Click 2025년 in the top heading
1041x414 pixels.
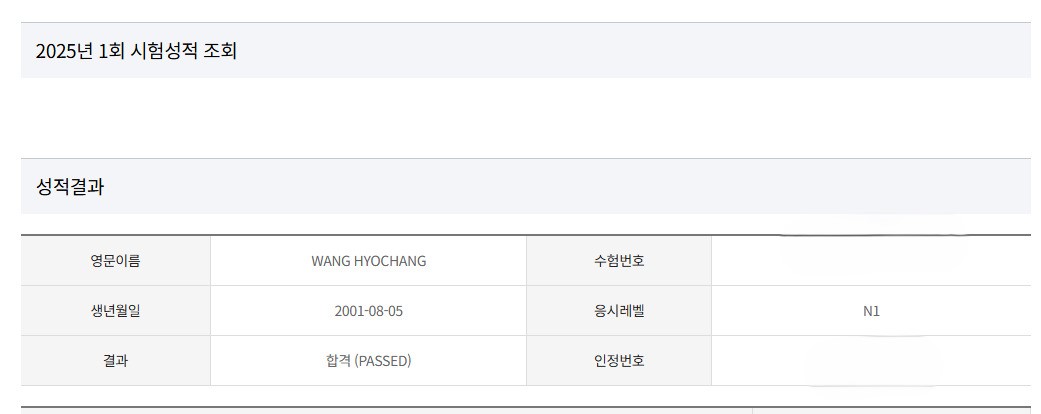pos(64,51)
